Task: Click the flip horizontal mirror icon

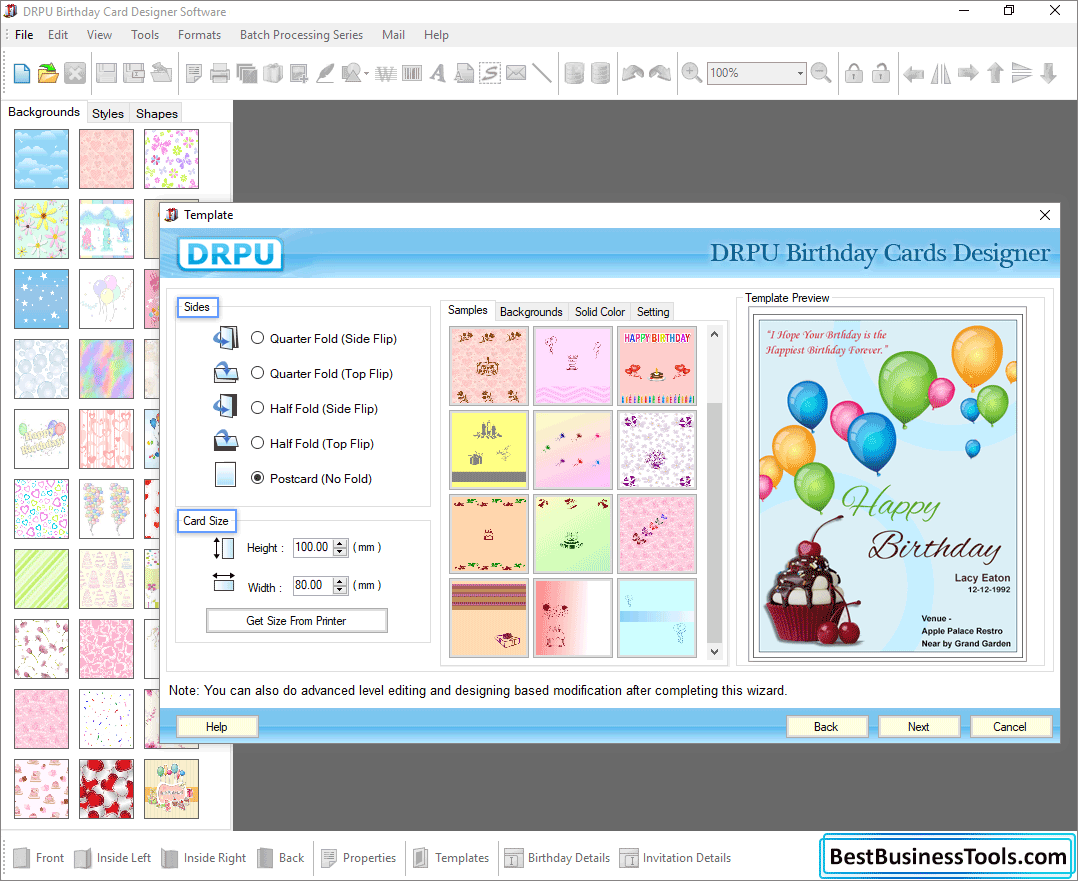Action: pos(940,73)
